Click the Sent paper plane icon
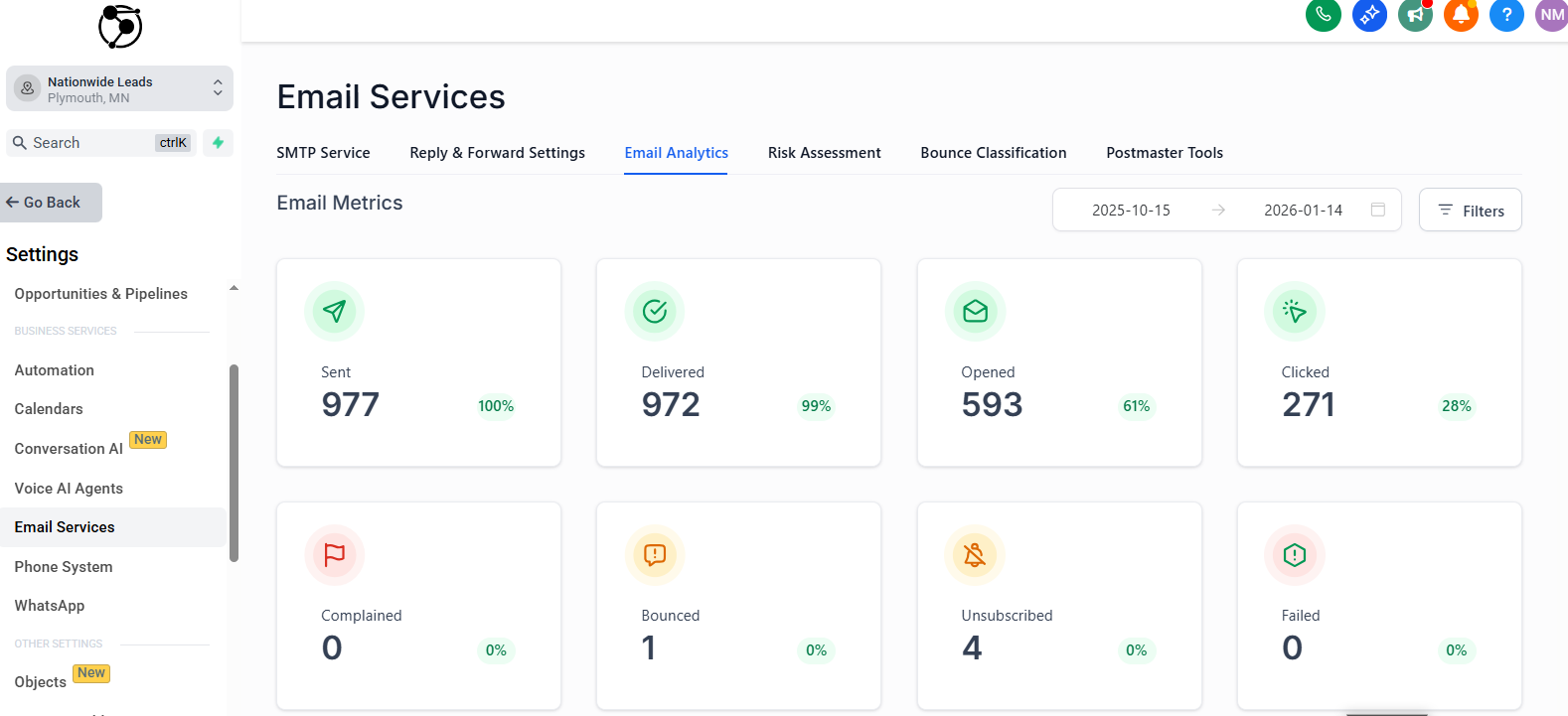The image size is (1568, 716). point(335,311)
